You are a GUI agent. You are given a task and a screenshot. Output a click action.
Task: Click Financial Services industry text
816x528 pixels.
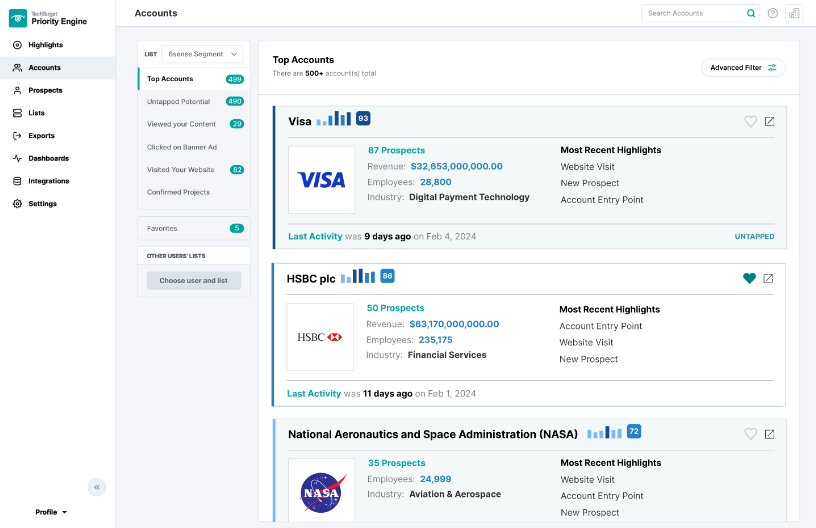[x=447, y=355]
